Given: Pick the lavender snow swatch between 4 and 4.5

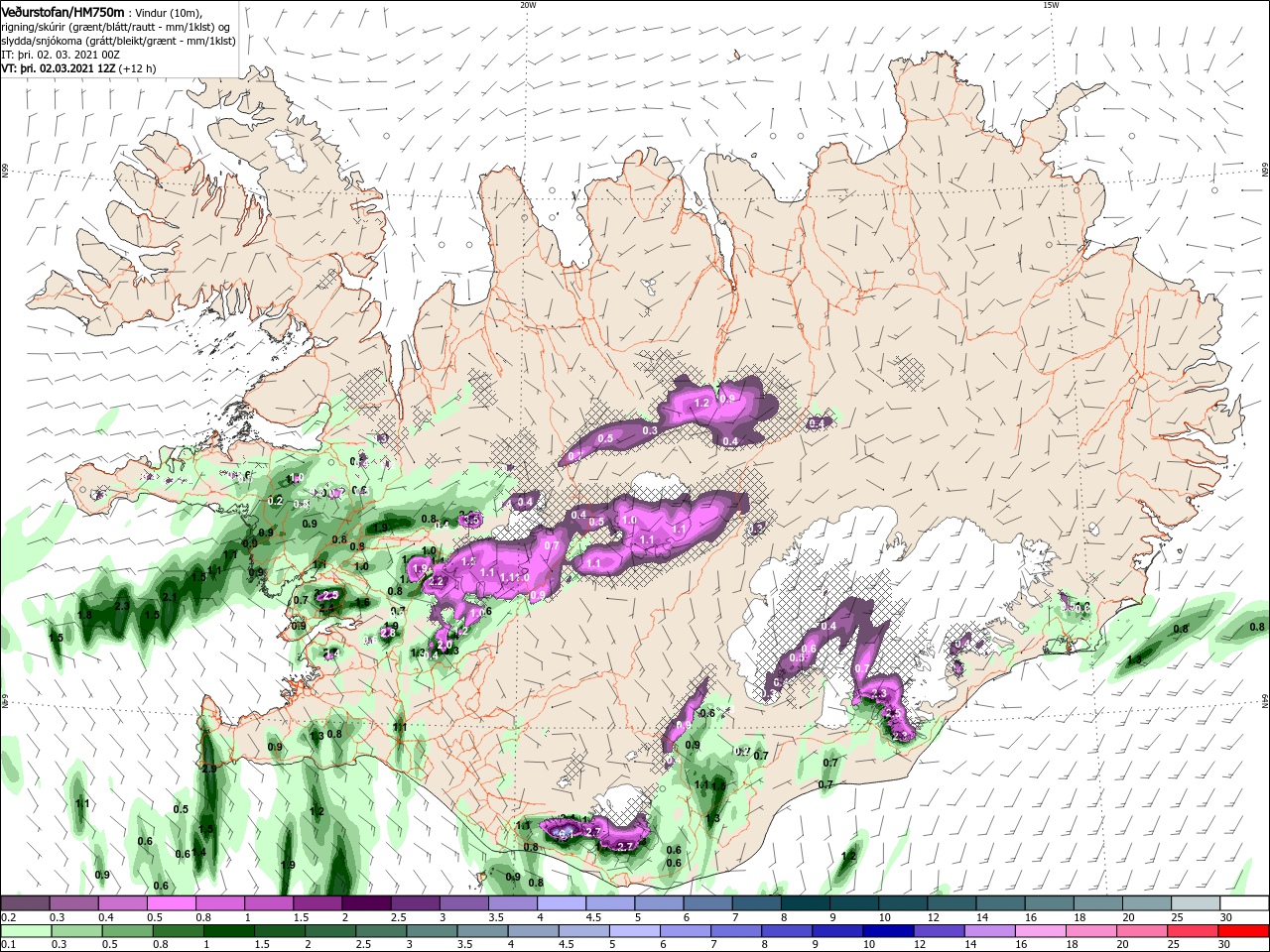Looking at the screenshot, I should tap(562, 903).
